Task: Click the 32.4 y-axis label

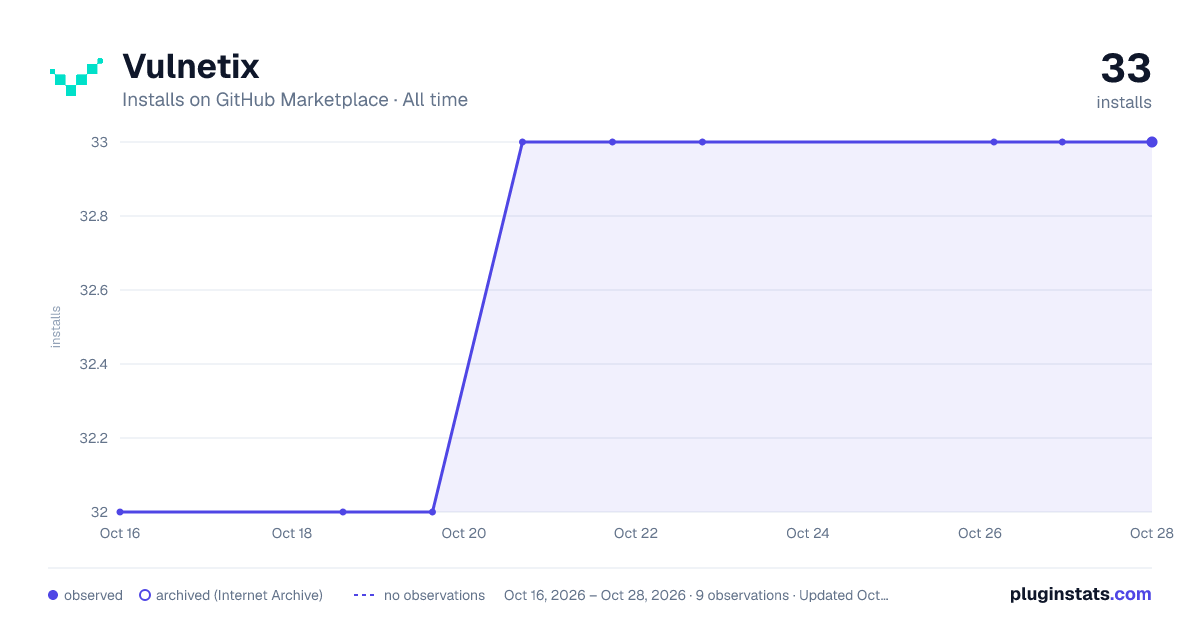Action: [x=94, y=364]
